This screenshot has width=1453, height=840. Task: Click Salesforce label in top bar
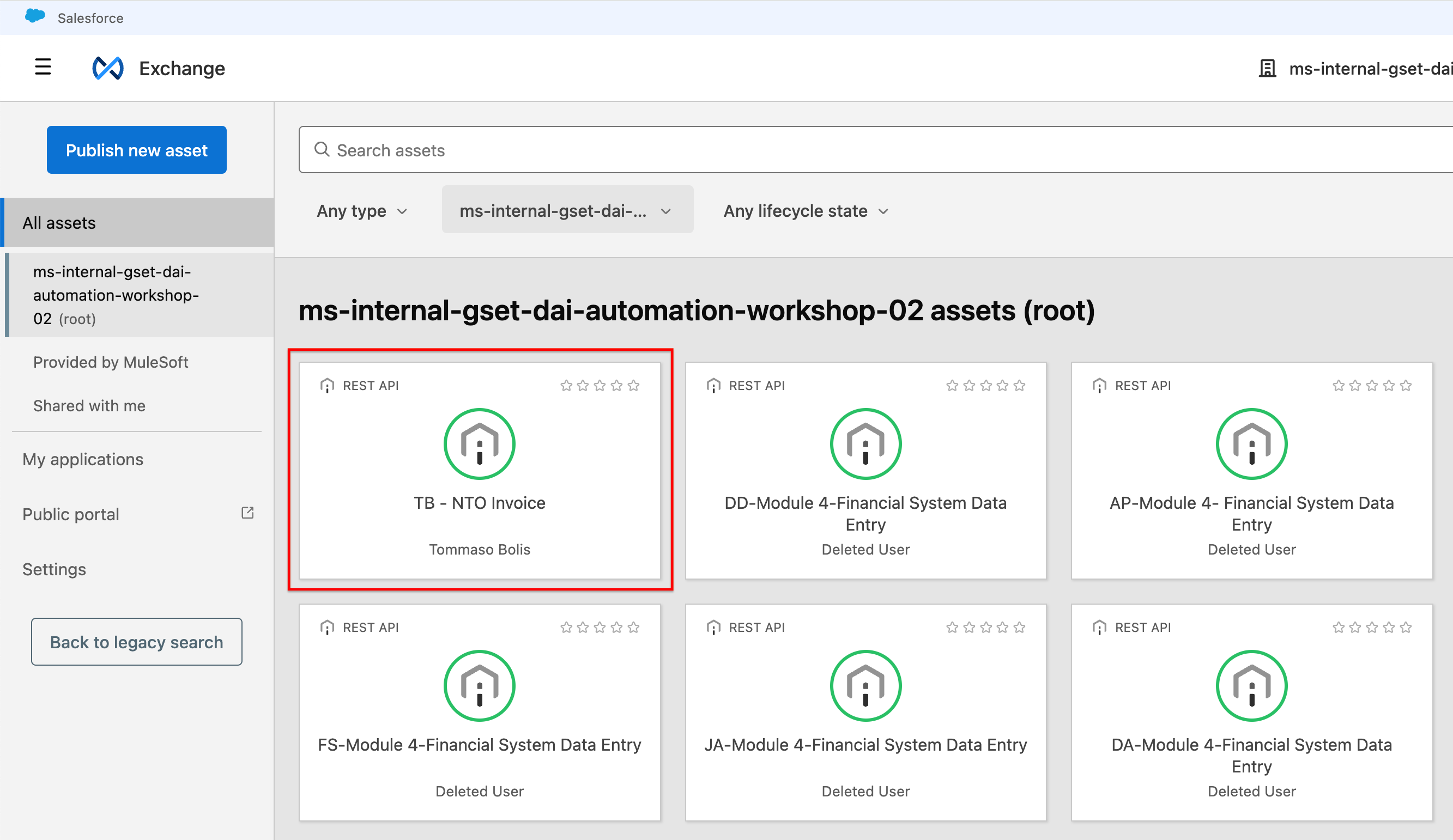pos(90,18)
